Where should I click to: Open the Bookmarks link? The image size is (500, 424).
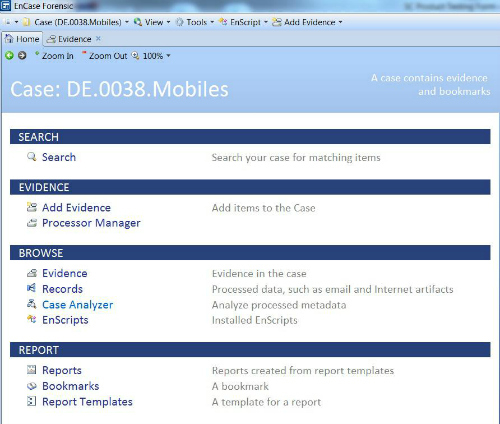(x=70, y=386)
